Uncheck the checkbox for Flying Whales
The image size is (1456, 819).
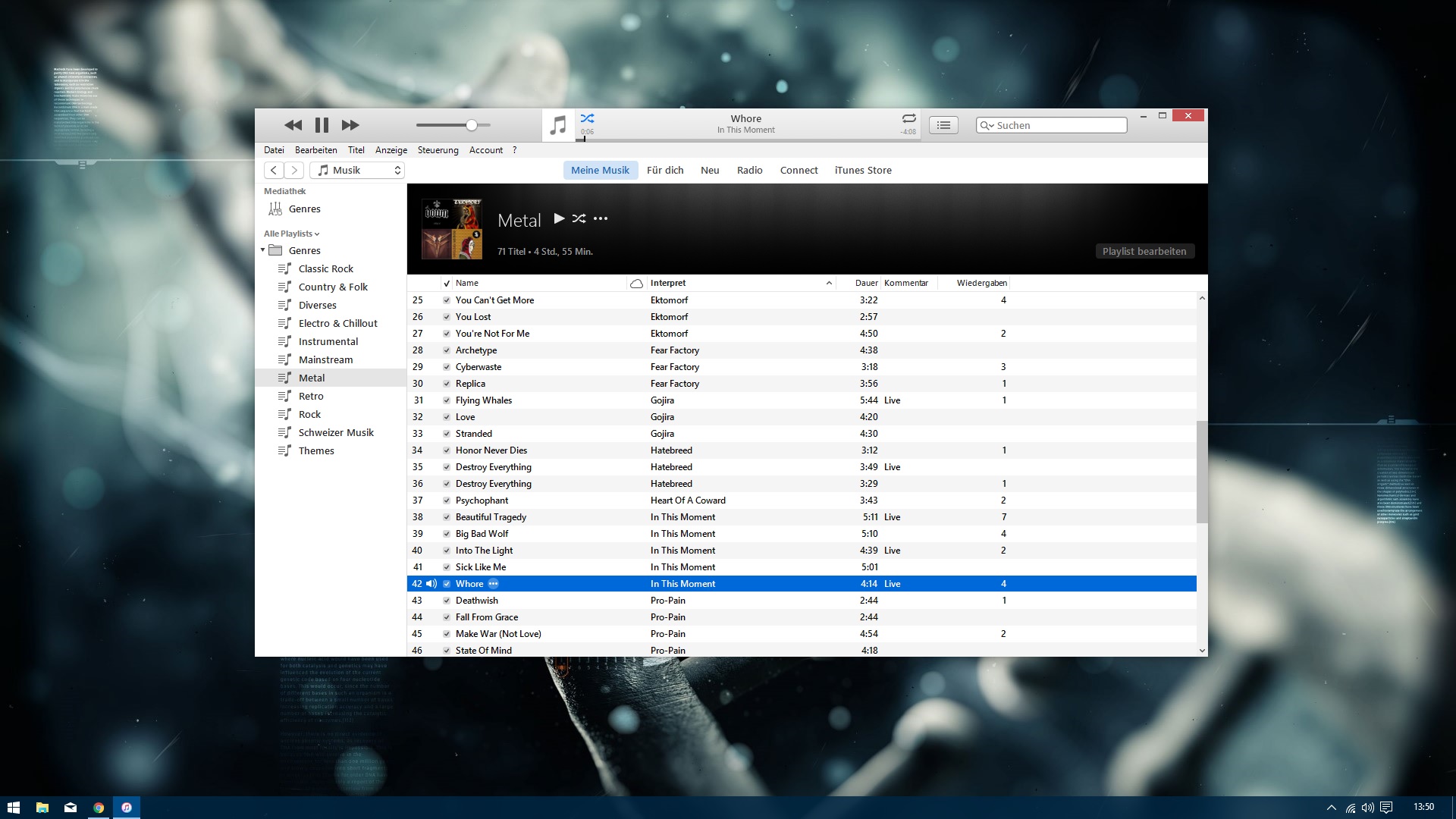(447, 400)
